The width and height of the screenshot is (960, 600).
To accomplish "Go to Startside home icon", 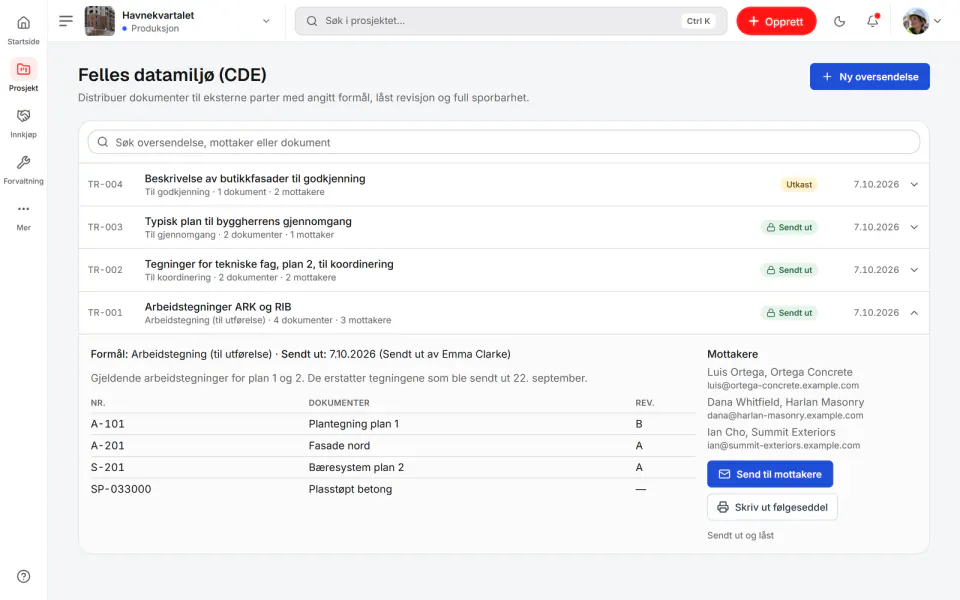I will (x=23, y=23).
